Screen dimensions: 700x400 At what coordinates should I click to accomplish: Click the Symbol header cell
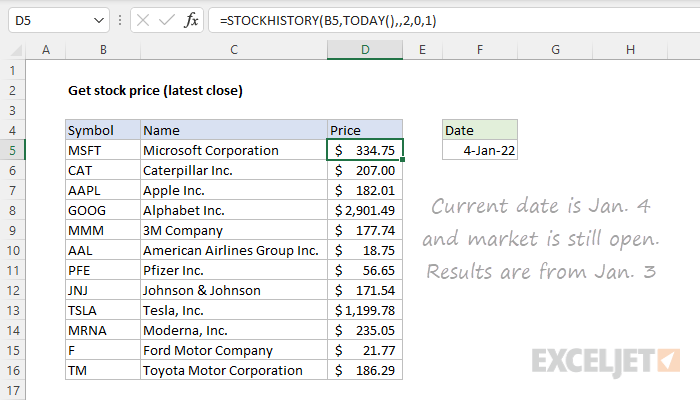pos(103,130)
